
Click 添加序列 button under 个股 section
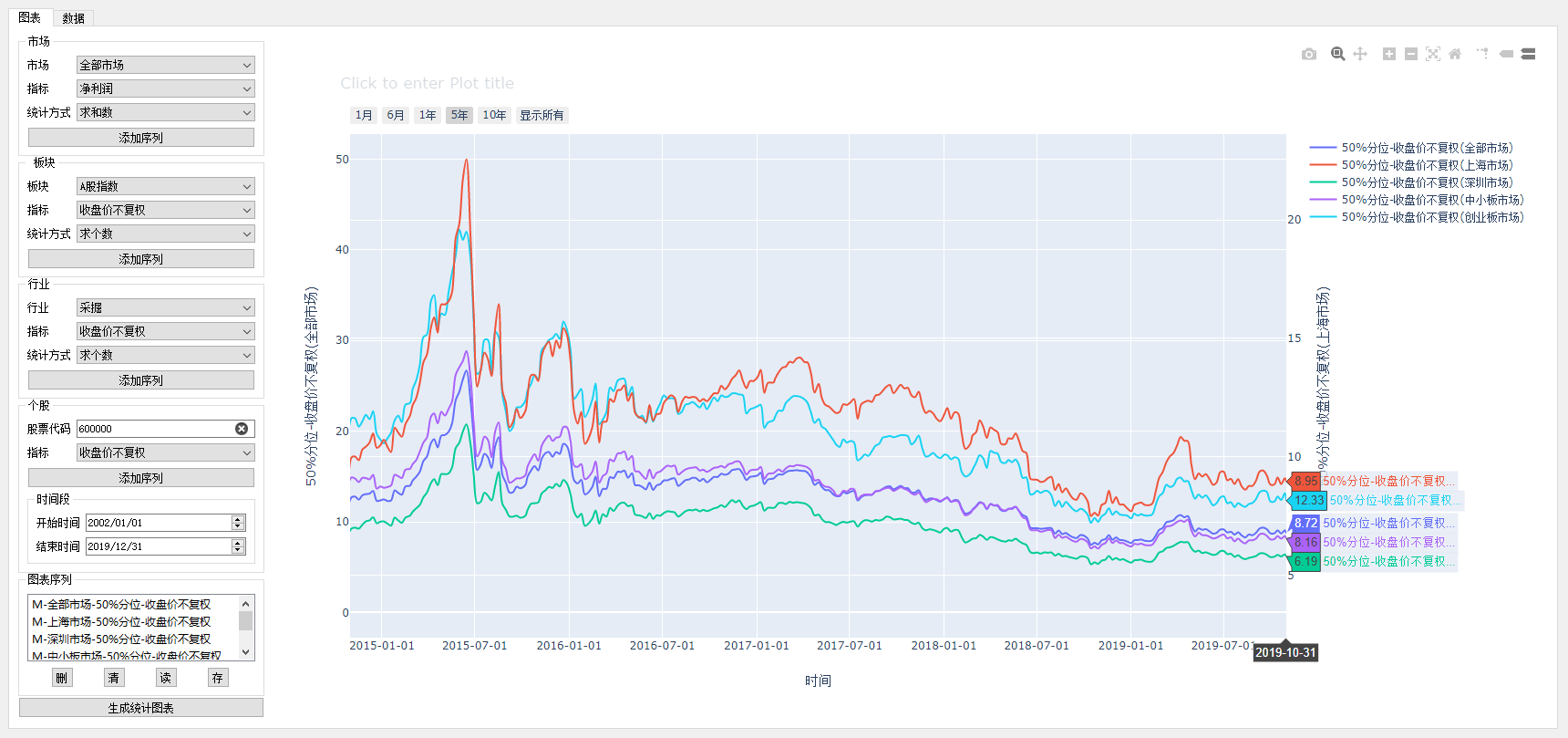point(141,478)
